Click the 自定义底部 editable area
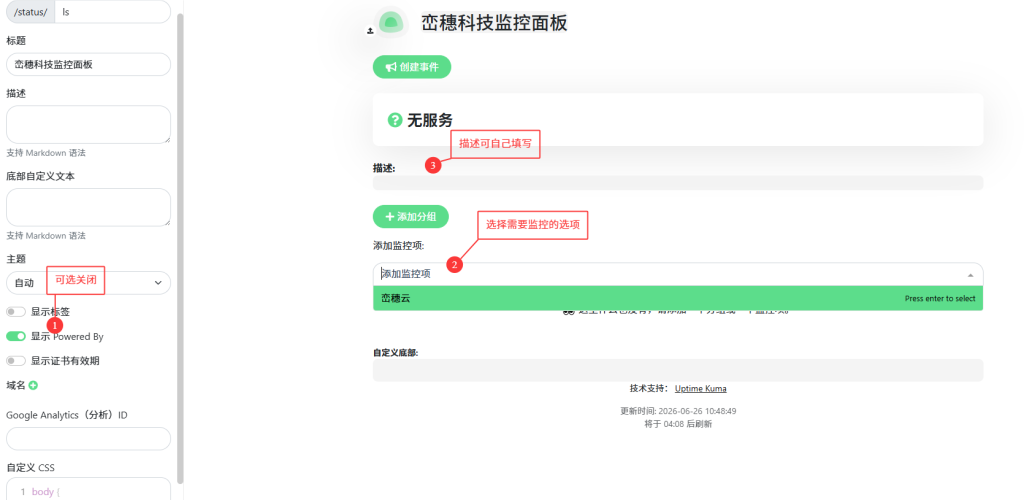Image resolution: width=1024 pixels, height=500 pixels. [x=678, y=370]
